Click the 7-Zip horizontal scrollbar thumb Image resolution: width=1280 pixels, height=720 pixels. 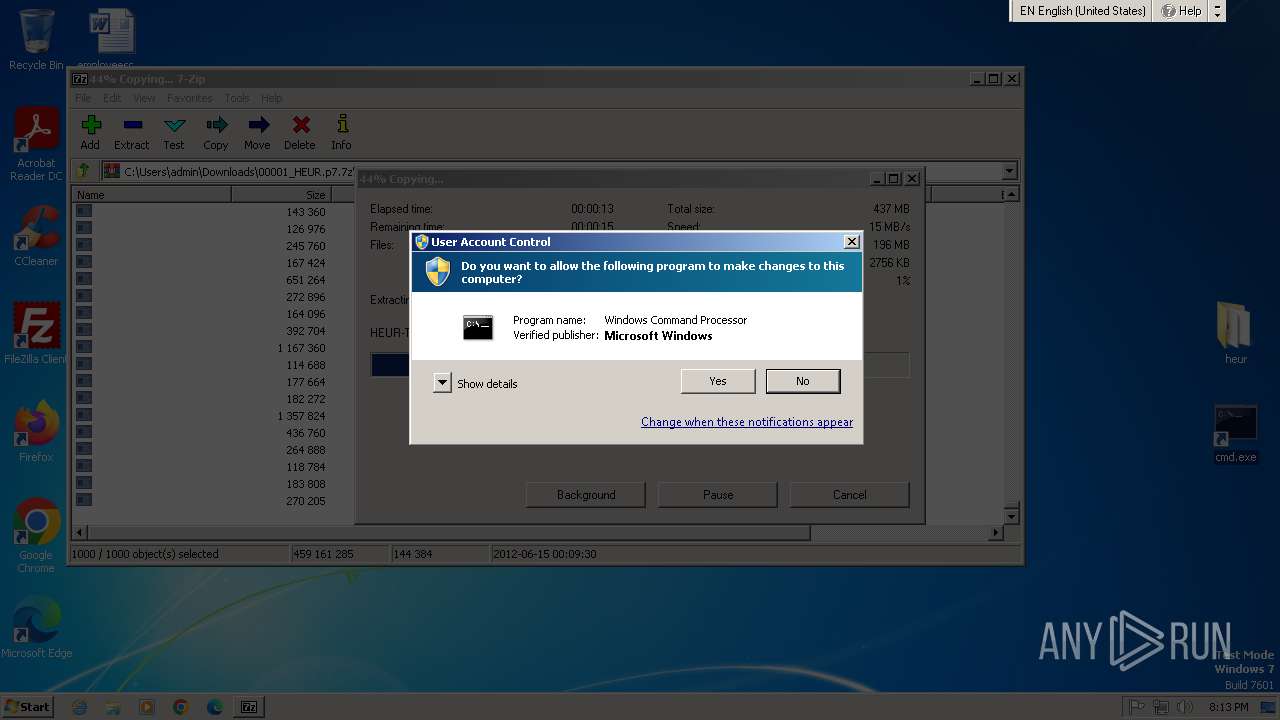tap(449, 533)
